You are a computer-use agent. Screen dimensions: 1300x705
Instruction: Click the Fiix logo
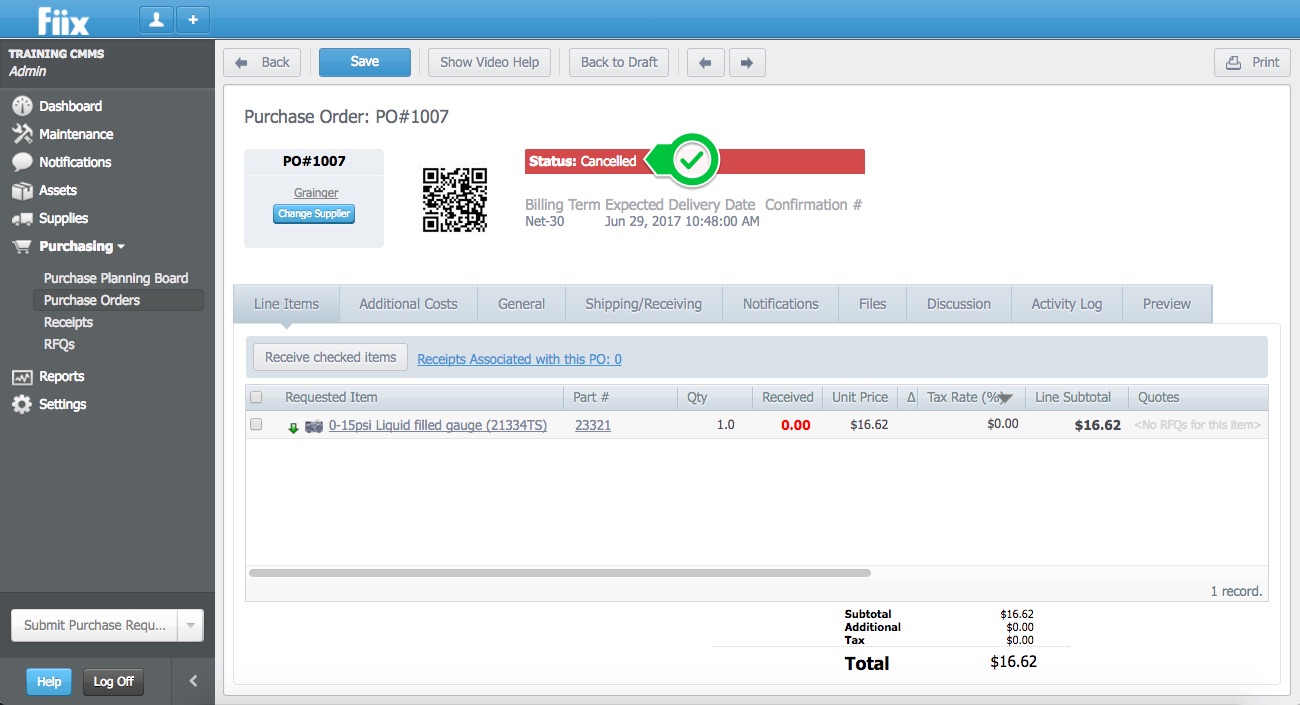pos(63,19)
